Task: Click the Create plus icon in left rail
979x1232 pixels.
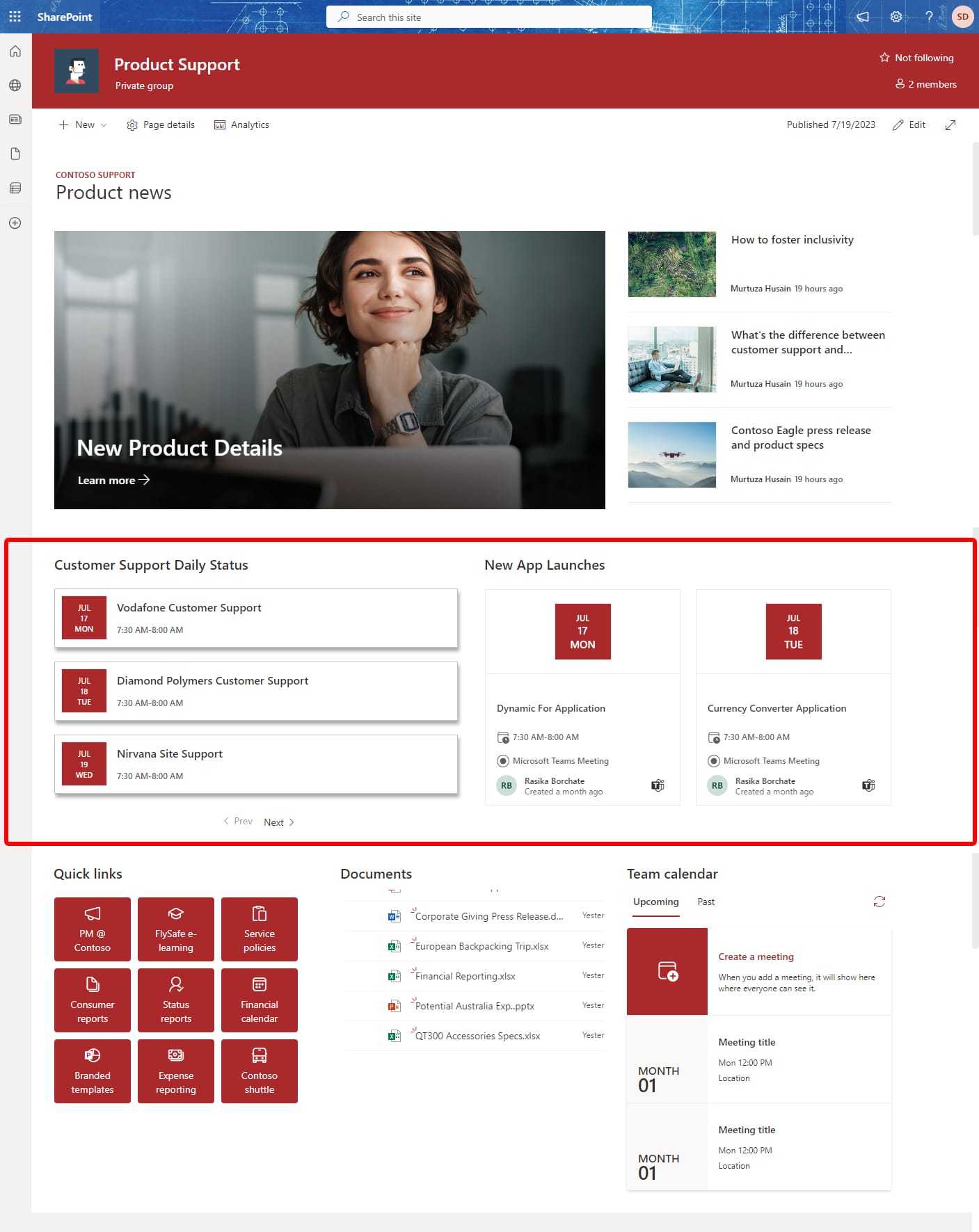Action: [x=15, y=223]
